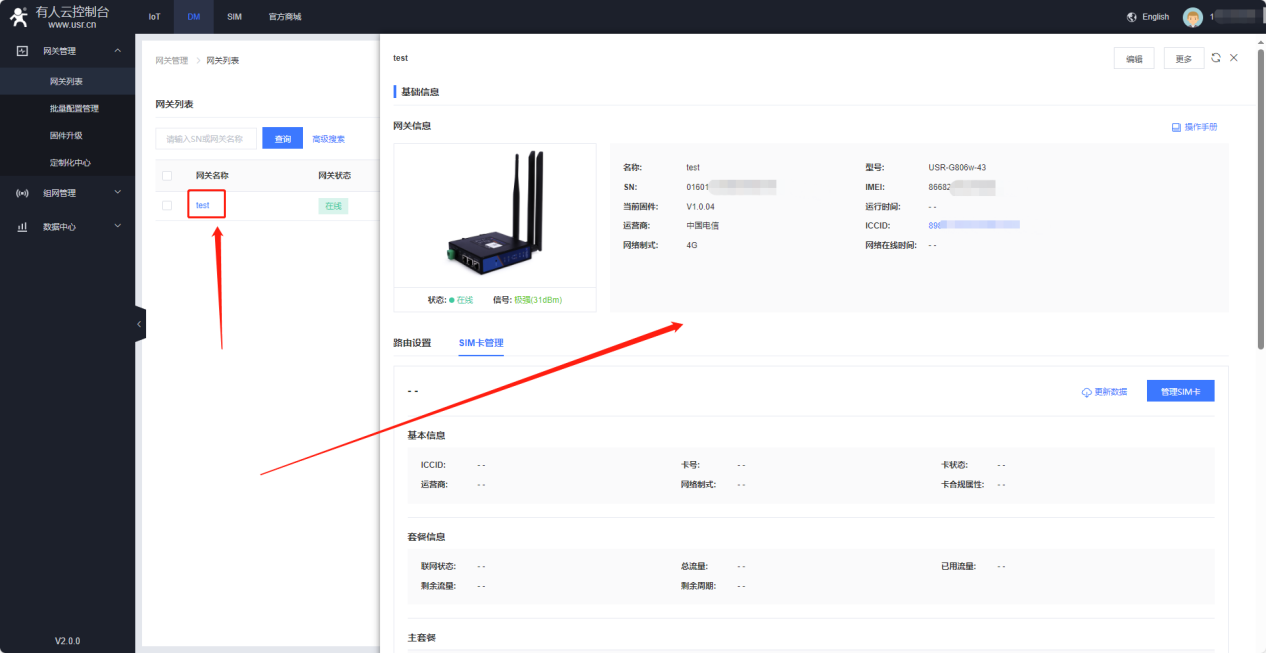The height and width of the screenshot is (653, 1266).
Task: Click the 操作手册 manual book icon
Action: click(1176, 127)
